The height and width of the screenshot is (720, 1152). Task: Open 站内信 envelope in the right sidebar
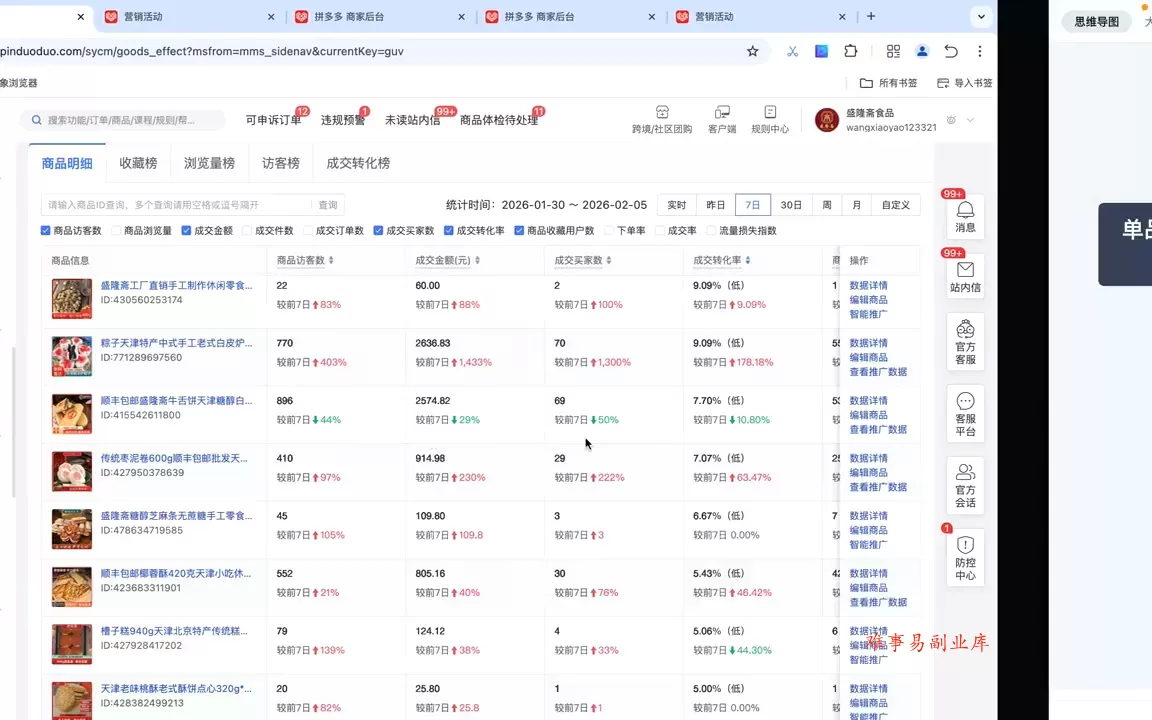pos(965,277)
